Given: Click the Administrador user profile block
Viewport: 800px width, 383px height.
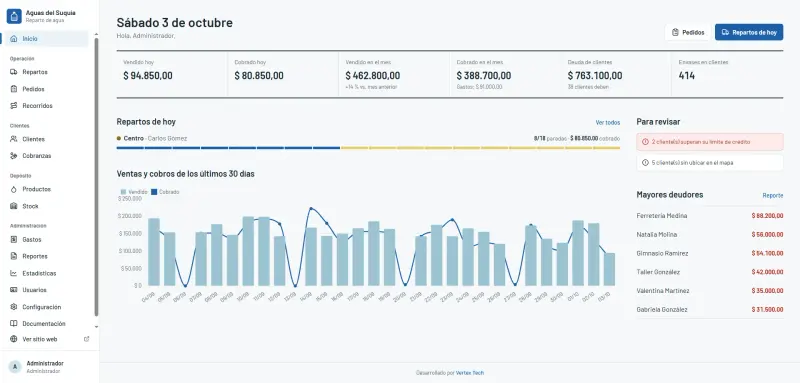Looking at the screenshot, I should (x=49, y=367).
